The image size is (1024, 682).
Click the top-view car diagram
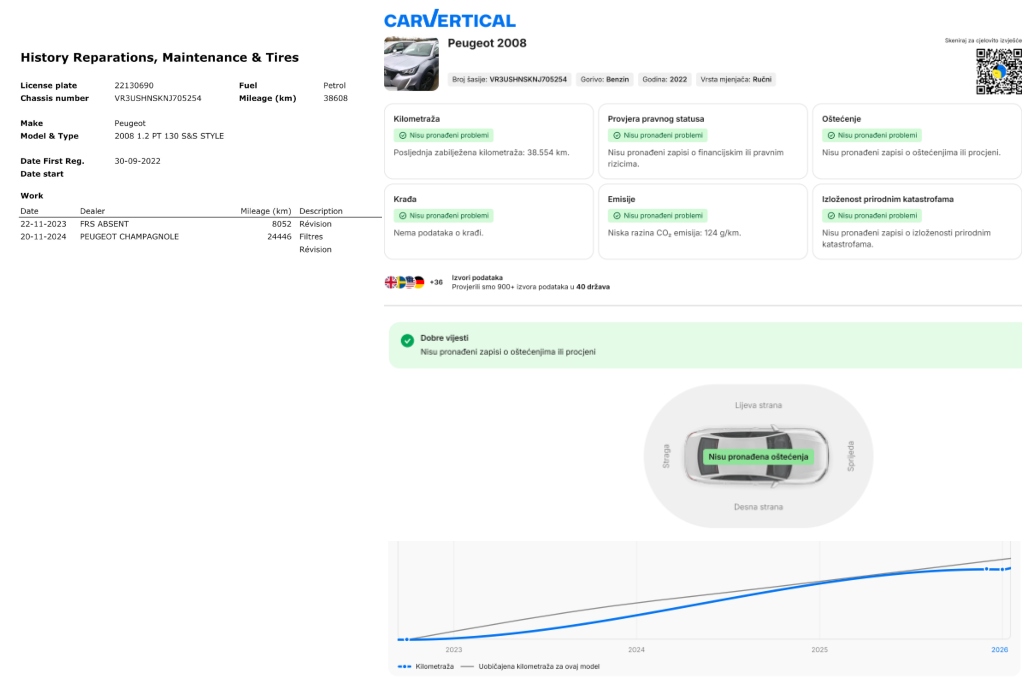756,455
